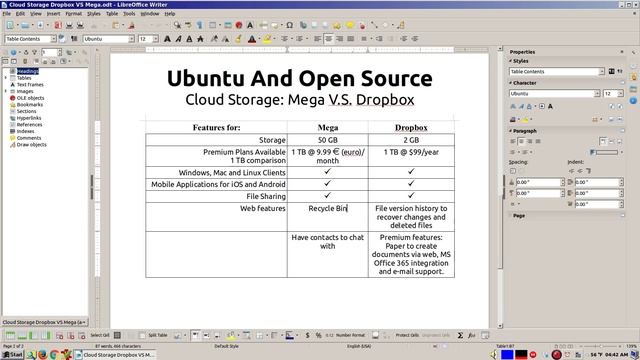Insert special character Omega icon
Image resolution: width=640 pixels, height=360 pixels.
pos(289,25)
